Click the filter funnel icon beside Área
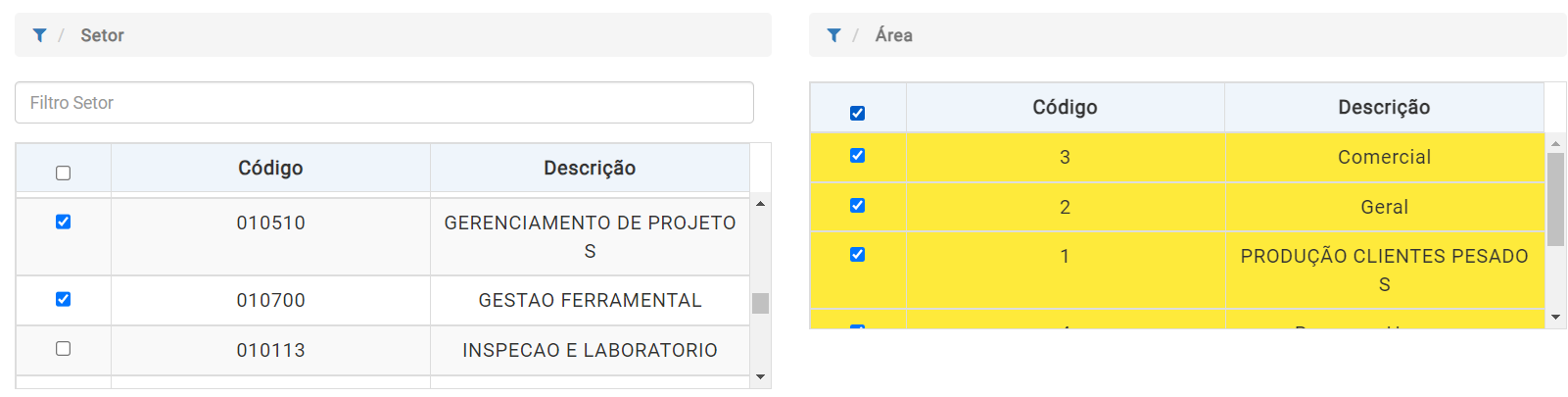Screen dimensions: 1568x397 [x=833, y=35]
